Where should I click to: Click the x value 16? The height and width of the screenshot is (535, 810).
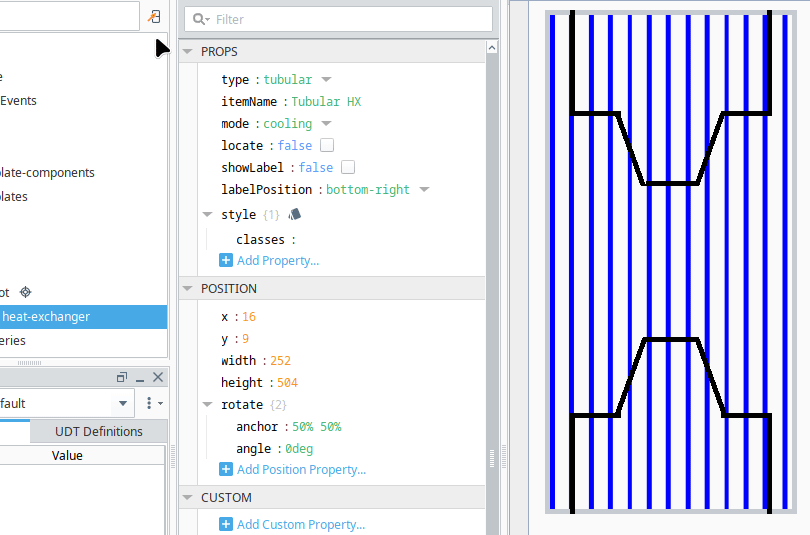[x=249, y=317]
